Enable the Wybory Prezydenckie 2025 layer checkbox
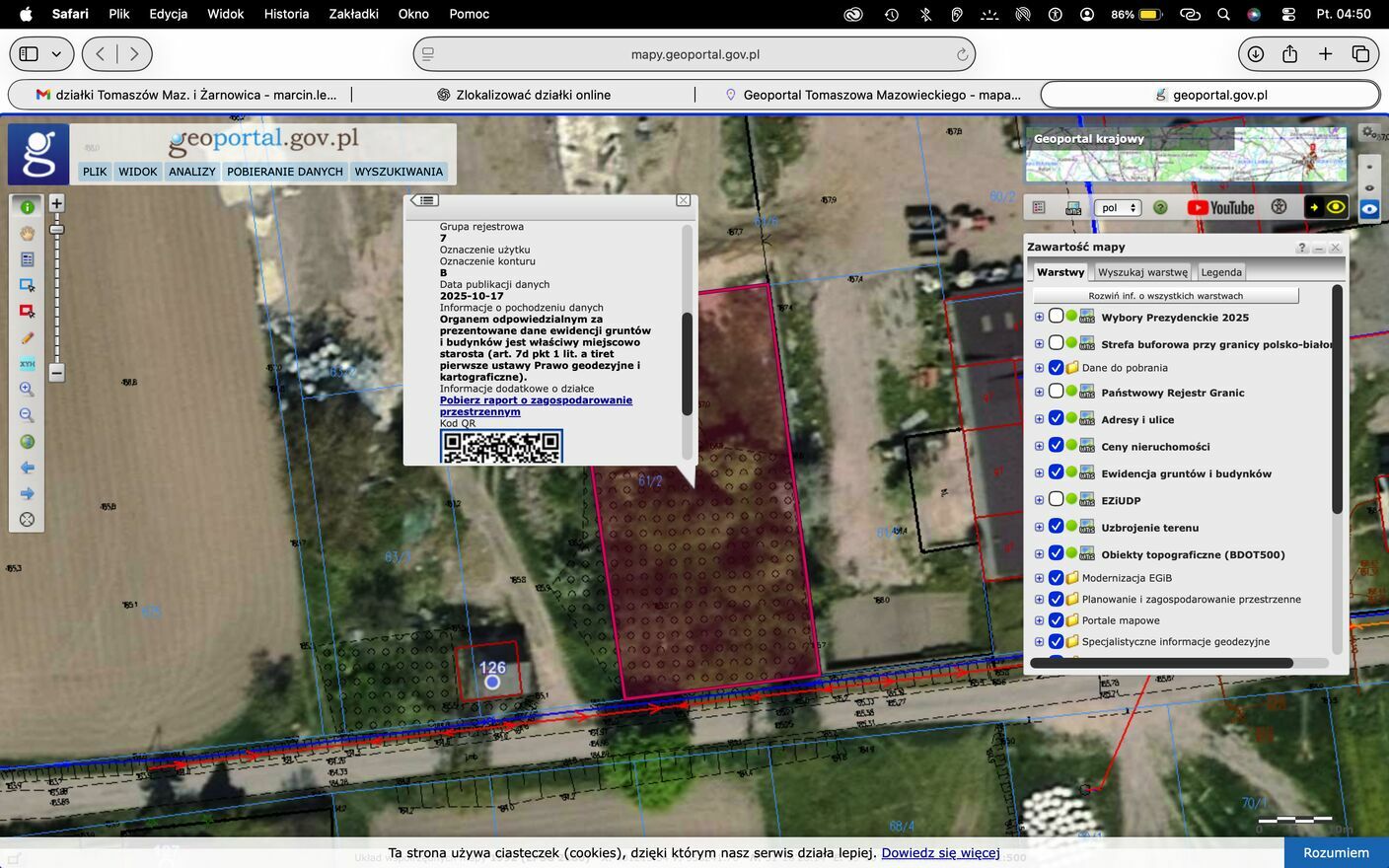The height and width of the screenshot is (868, 1389). pyautogui.click(x=1056, y=317)
